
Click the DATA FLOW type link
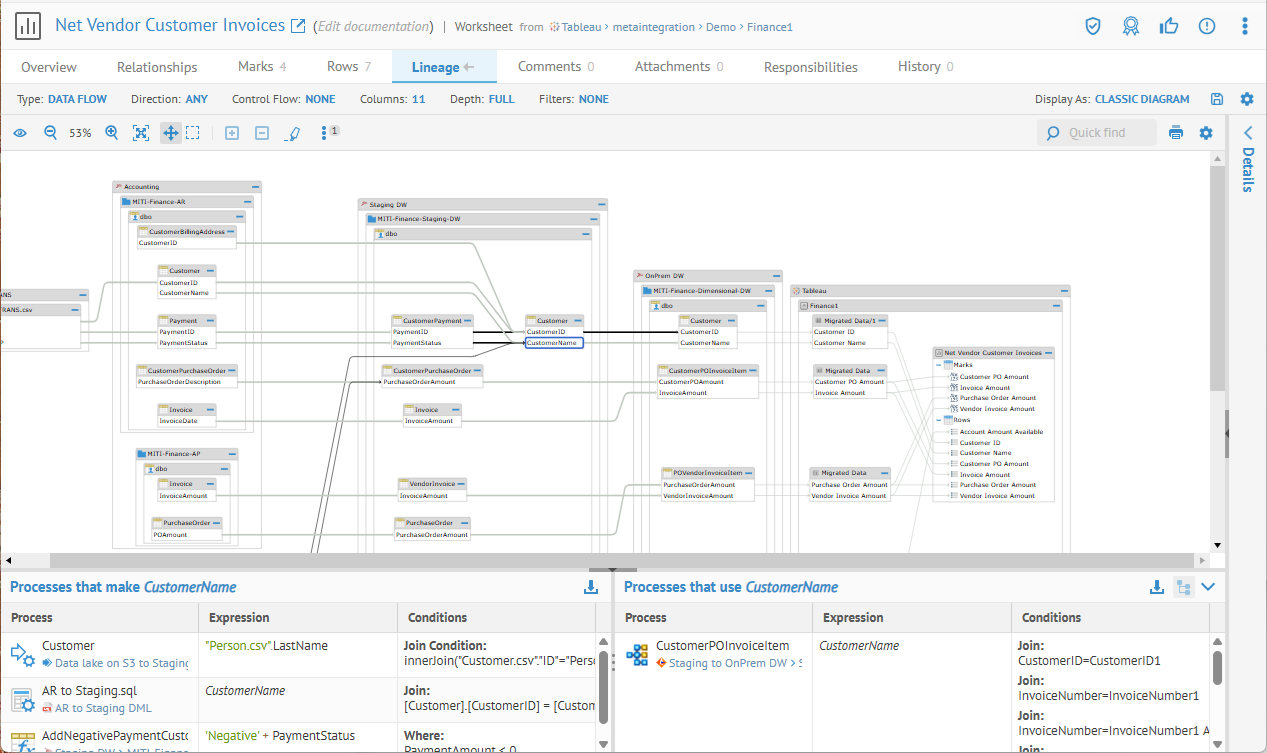click(x=77, y=99)
